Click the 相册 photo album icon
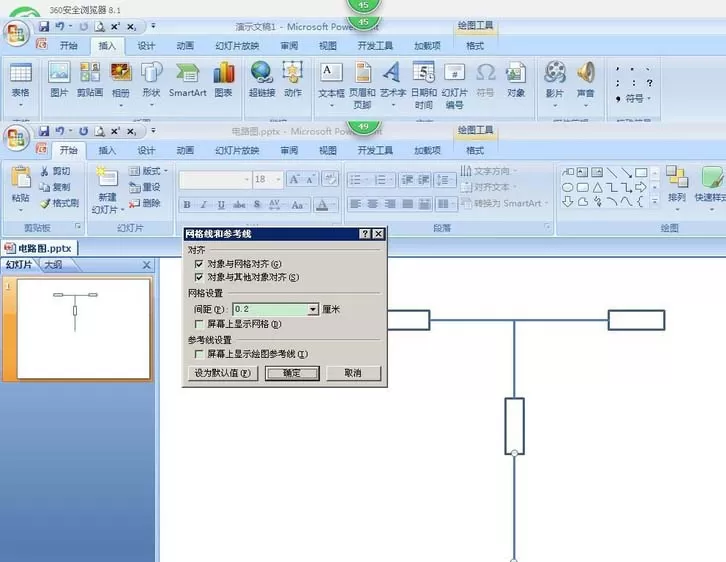 click(x=121, y=84)
